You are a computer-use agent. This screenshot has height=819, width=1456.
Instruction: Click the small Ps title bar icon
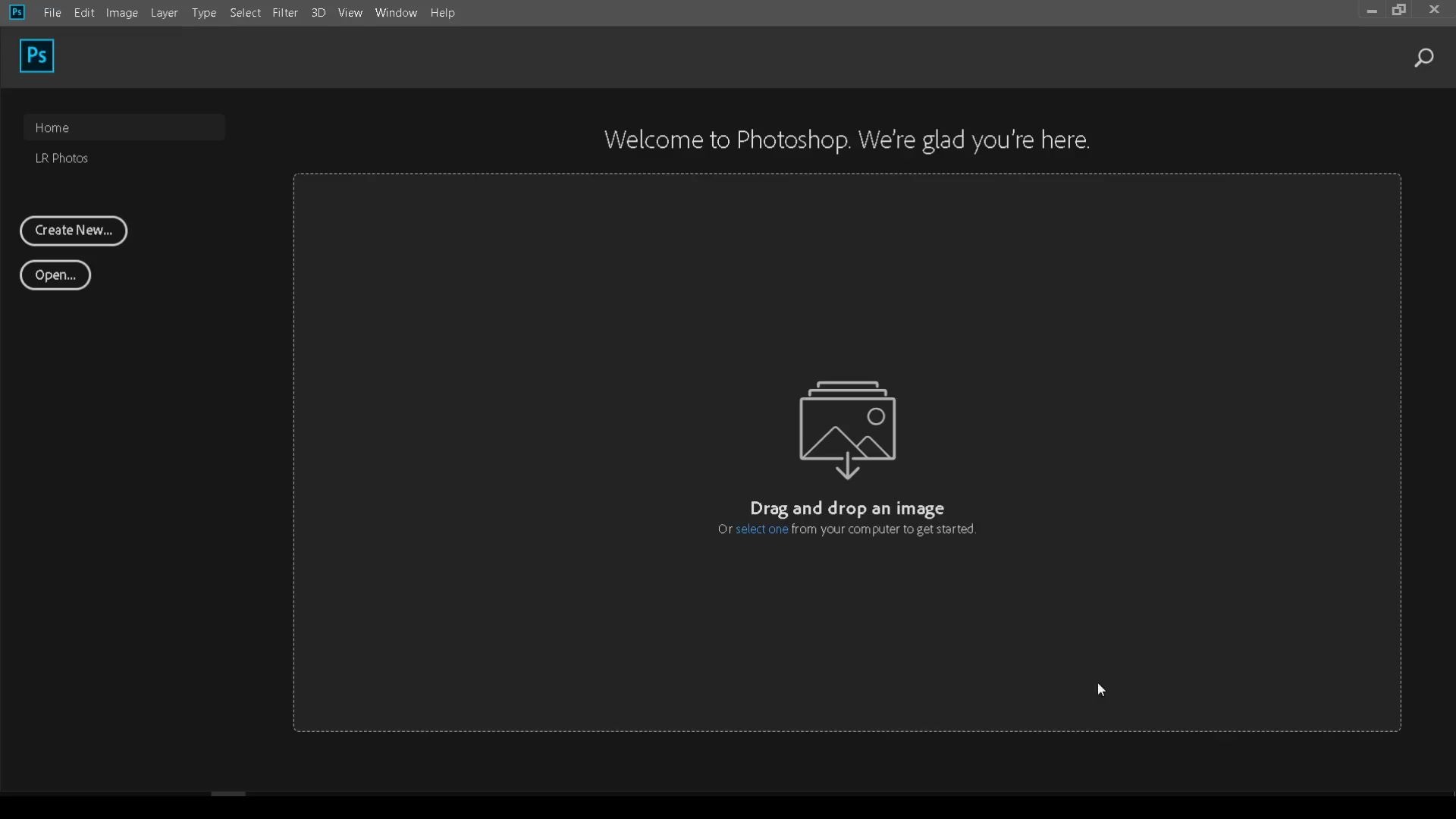point(17,12)
